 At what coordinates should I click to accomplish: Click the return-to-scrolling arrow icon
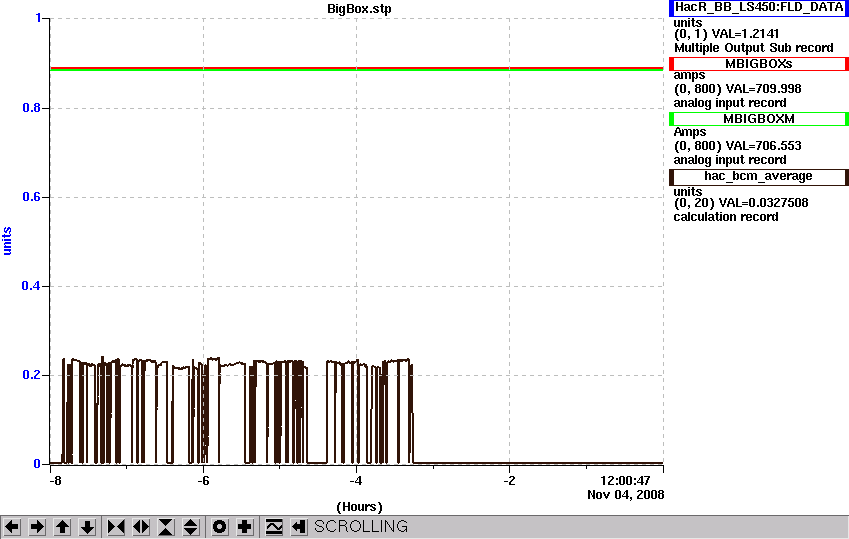[298, 527]
